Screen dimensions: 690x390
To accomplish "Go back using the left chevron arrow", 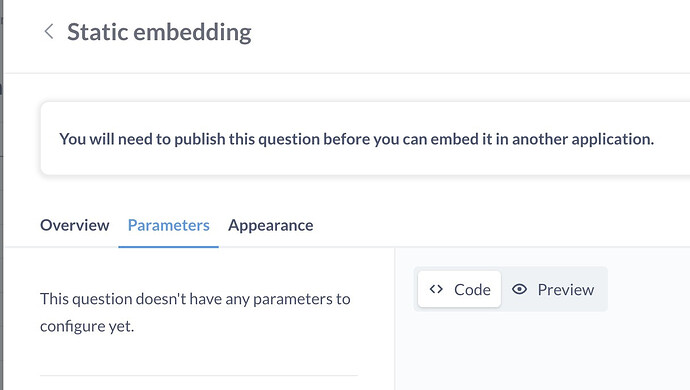I will 49,32.
